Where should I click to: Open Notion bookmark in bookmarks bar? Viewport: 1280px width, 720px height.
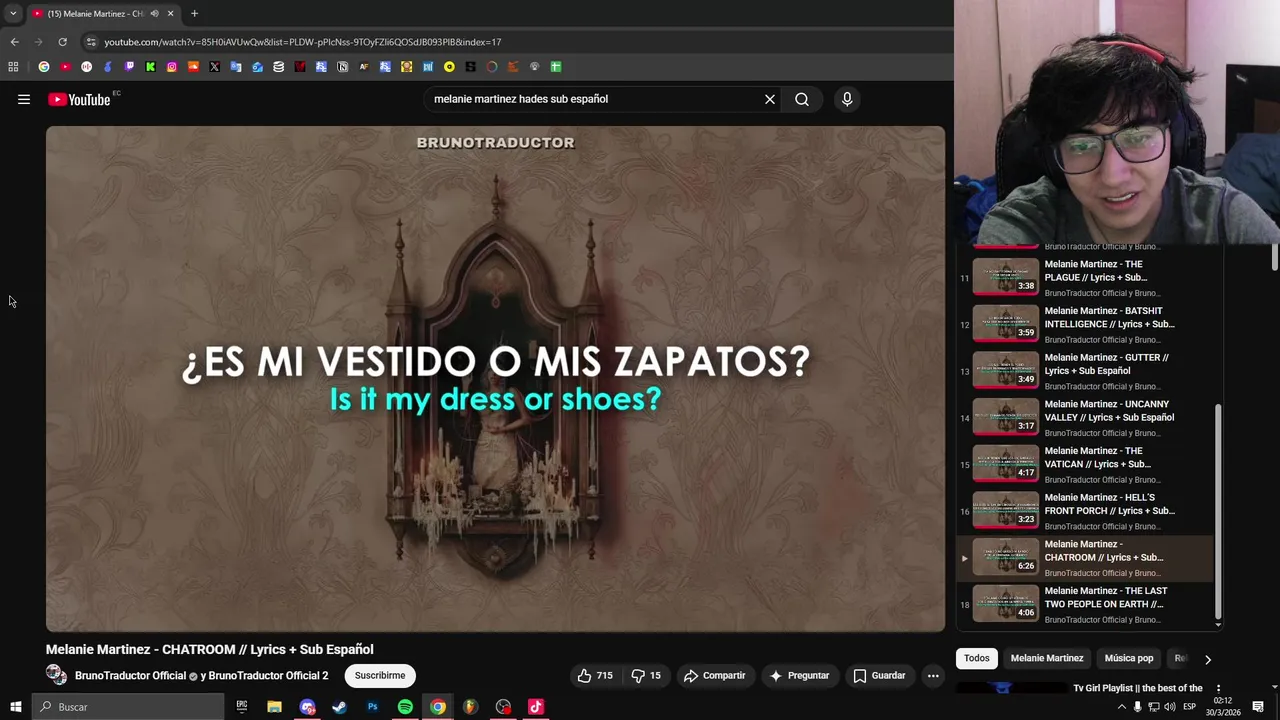pos(342,67)
